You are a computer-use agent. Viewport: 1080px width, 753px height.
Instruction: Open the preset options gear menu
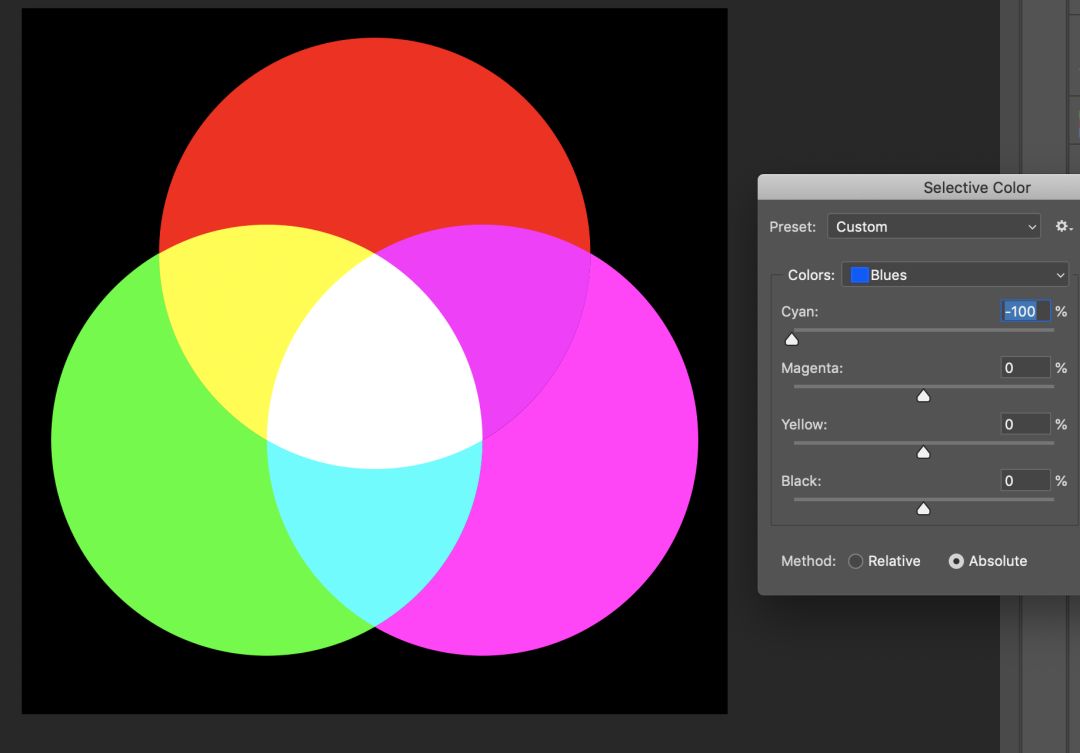[1063, 227]
